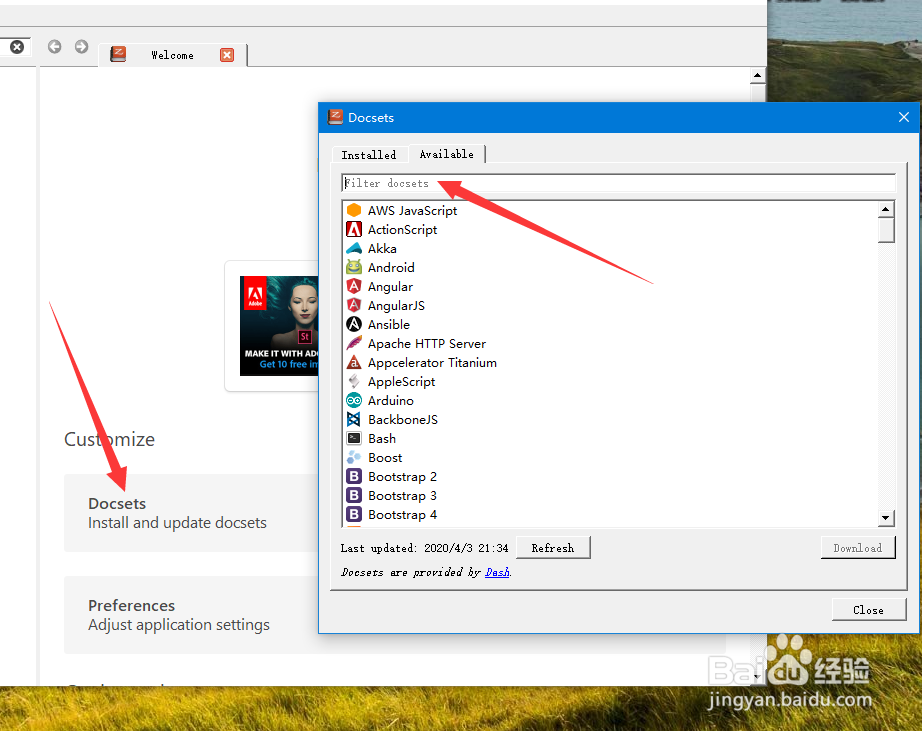Screen dimensions: 922x731
Task: Click docset list scrollbar down arrow
Action: coord(886,518)
